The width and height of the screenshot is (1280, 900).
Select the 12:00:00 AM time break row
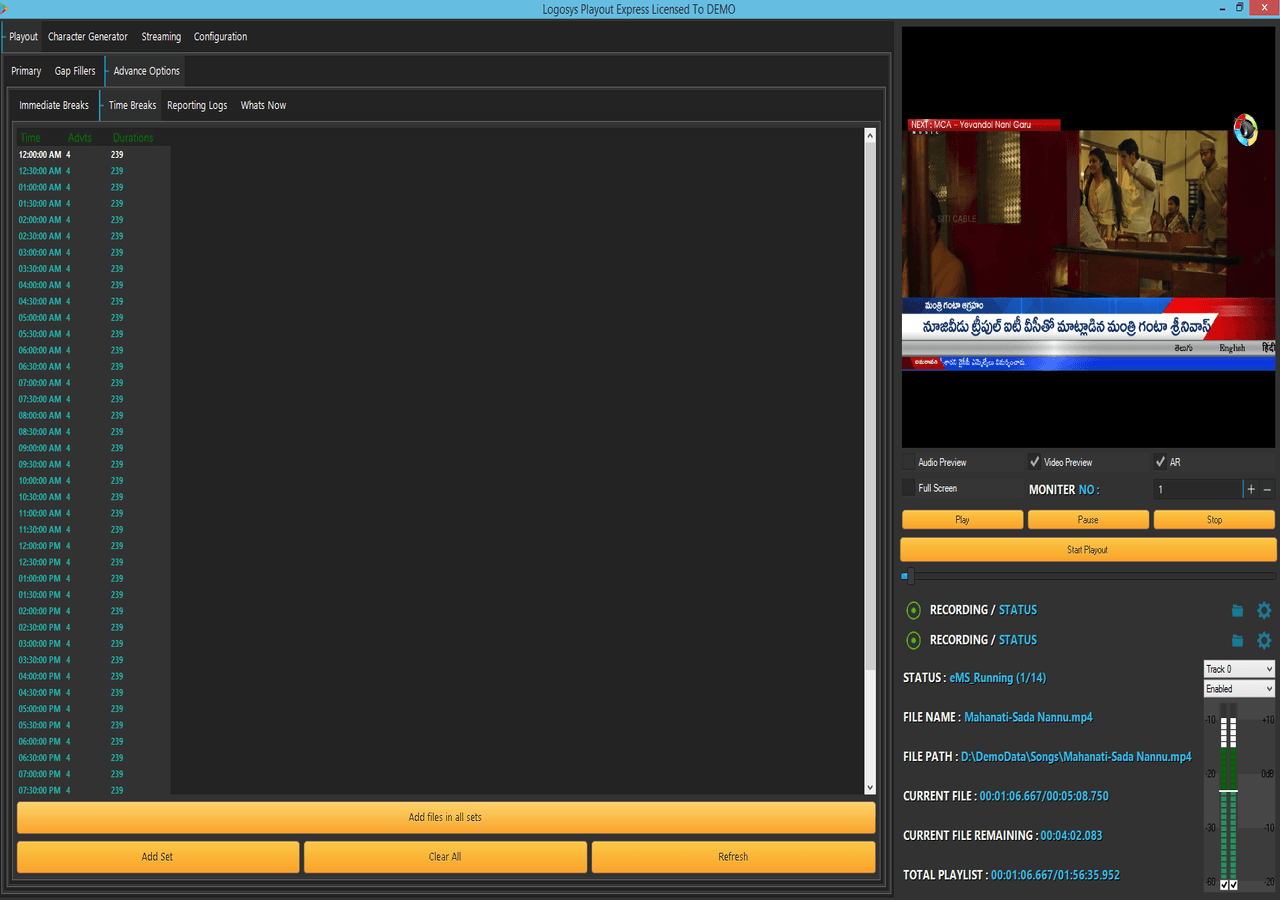[x=90, y=155]
